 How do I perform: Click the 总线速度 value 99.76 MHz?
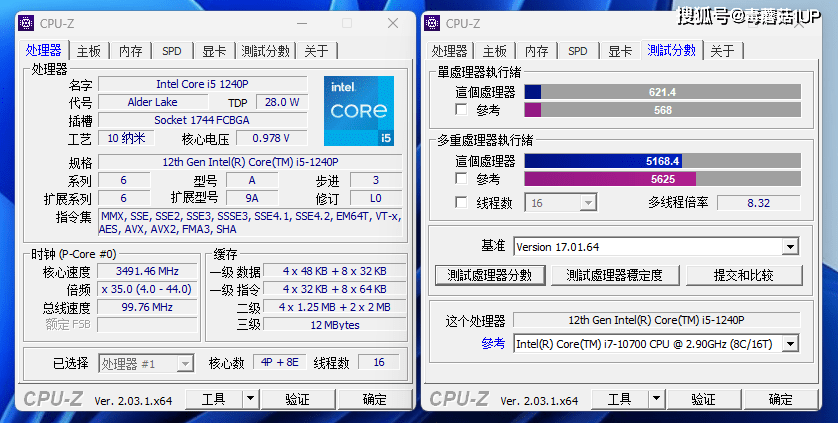coord(147,307)
